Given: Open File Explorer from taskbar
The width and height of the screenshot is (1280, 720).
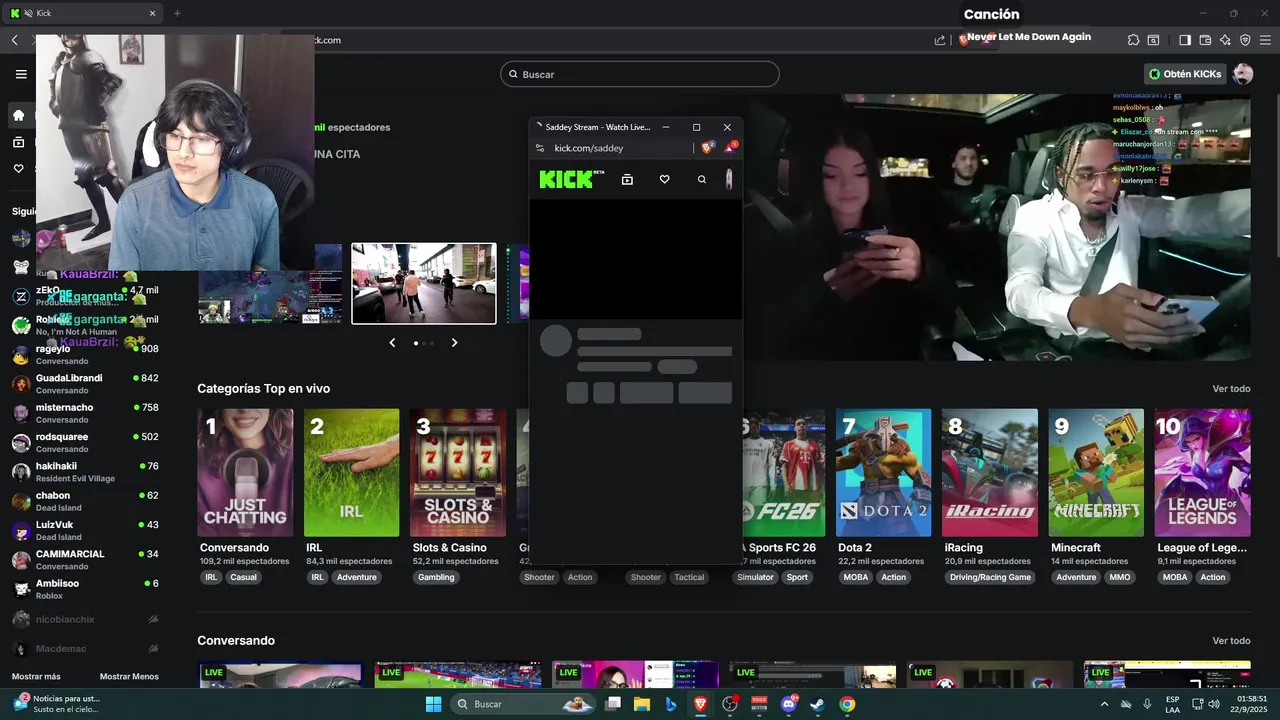Looking at the screenshot, I should (642, 704).
